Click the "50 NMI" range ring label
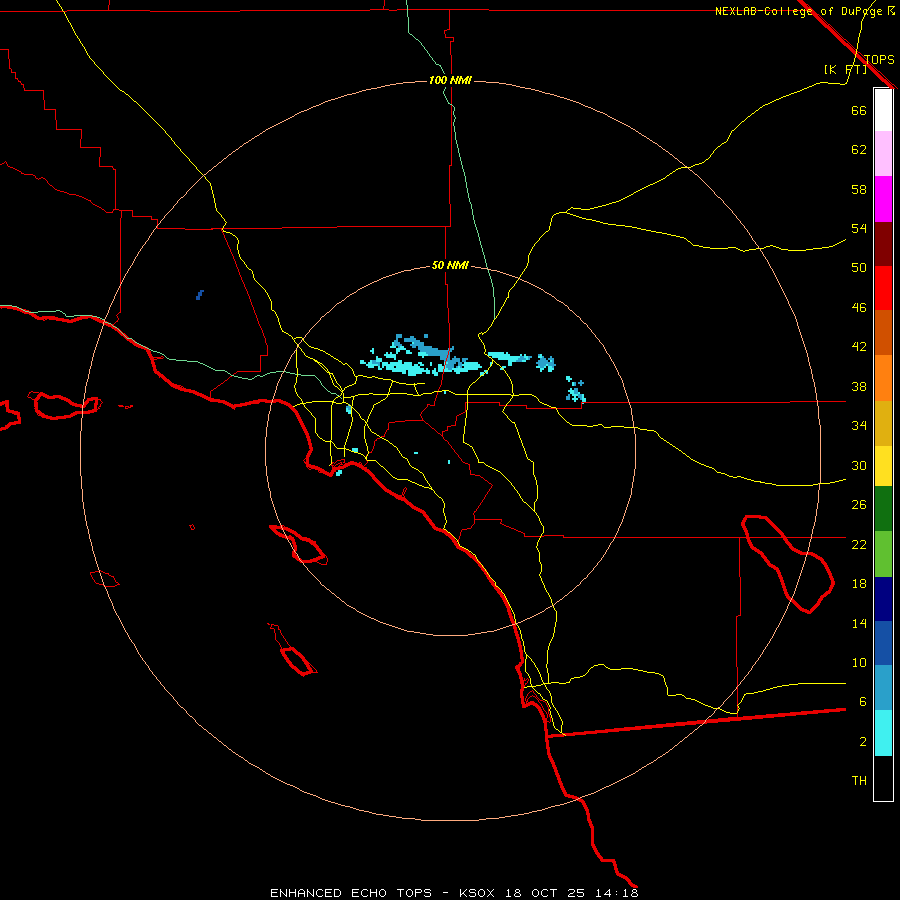The image size is (900, 900). coord(450,265)
